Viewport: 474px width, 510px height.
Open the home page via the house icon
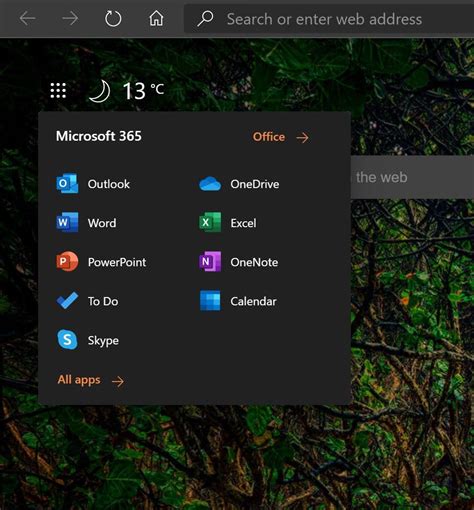tap(156, 18)
